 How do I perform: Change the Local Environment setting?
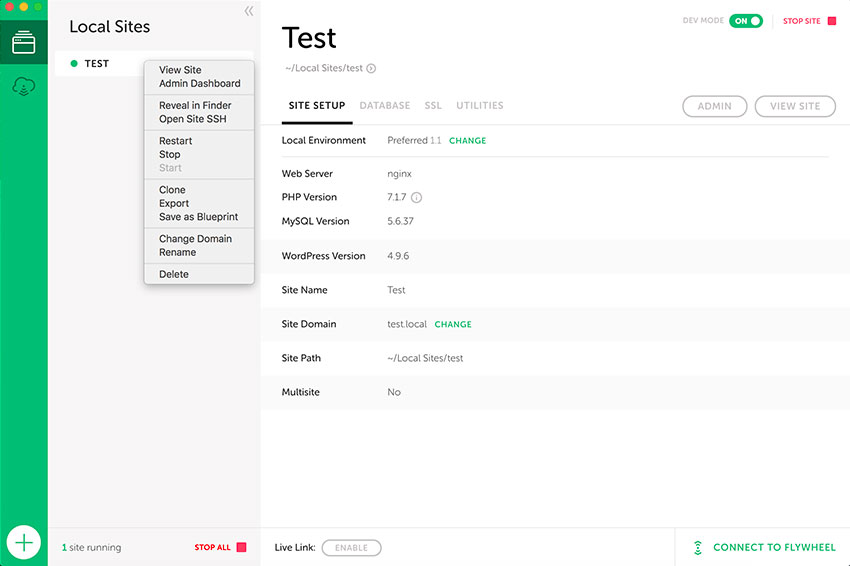[467, 141]
